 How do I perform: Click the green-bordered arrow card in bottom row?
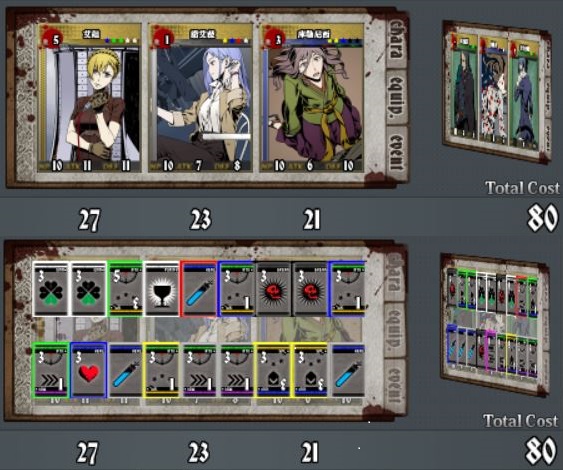coord(51,370)
